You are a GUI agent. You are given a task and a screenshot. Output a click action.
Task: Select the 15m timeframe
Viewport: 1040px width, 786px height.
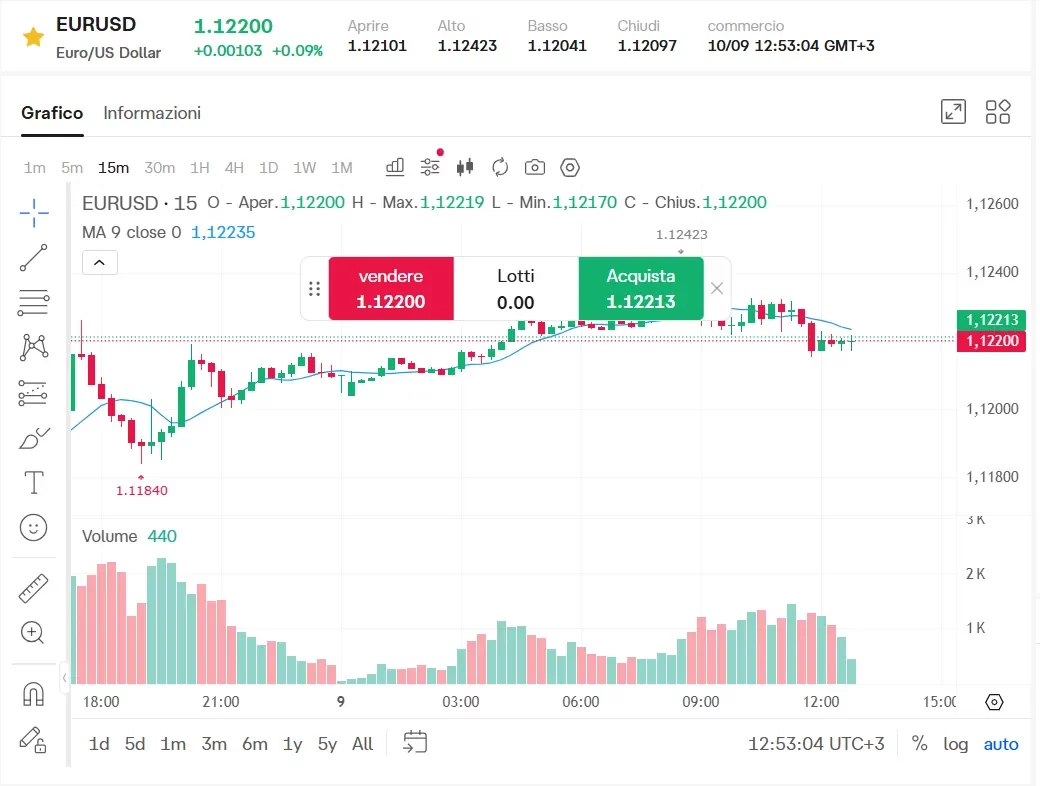coord(113,168)
